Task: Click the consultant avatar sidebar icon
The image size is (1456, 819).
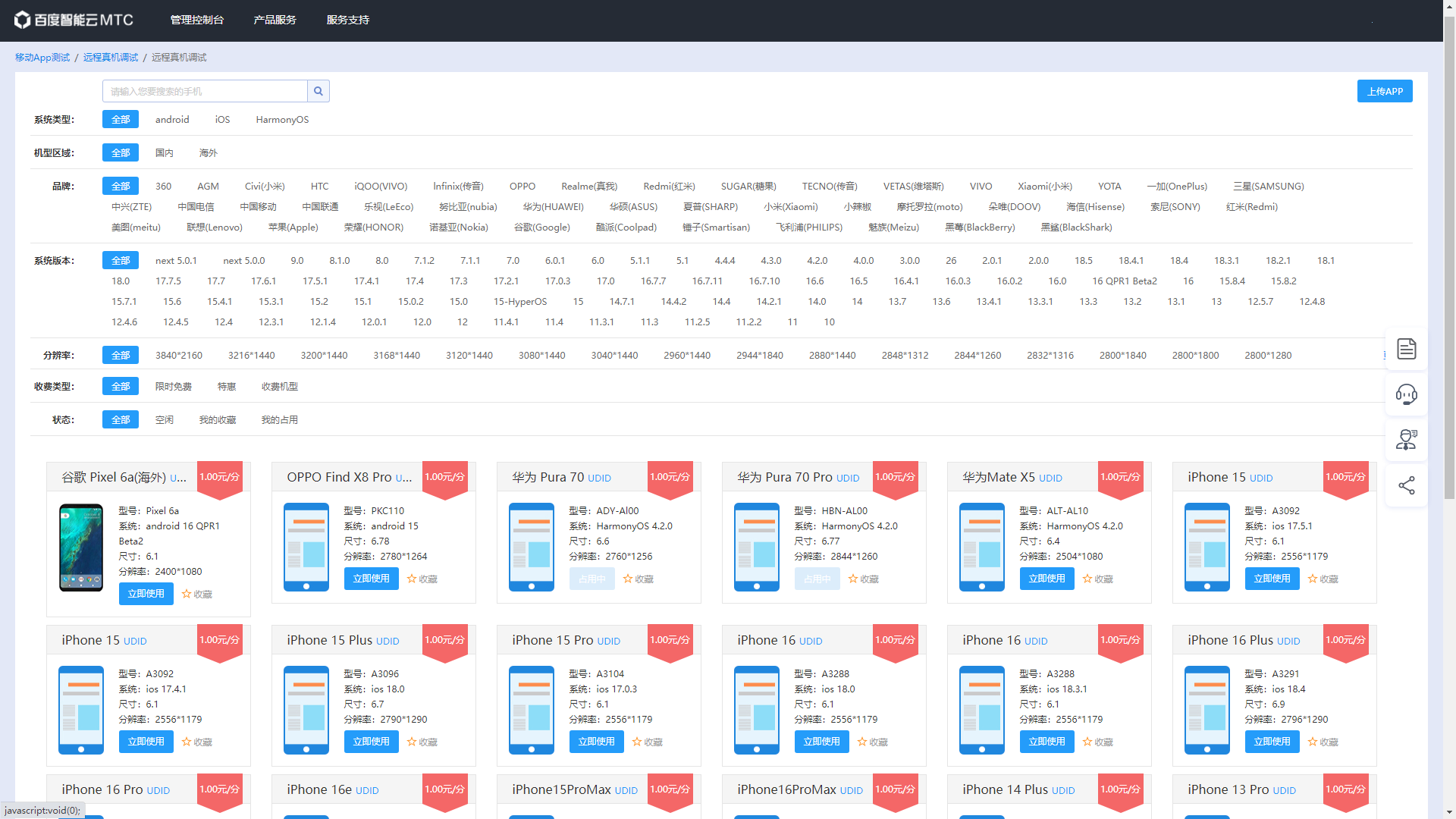Action: pos(1406,440)
